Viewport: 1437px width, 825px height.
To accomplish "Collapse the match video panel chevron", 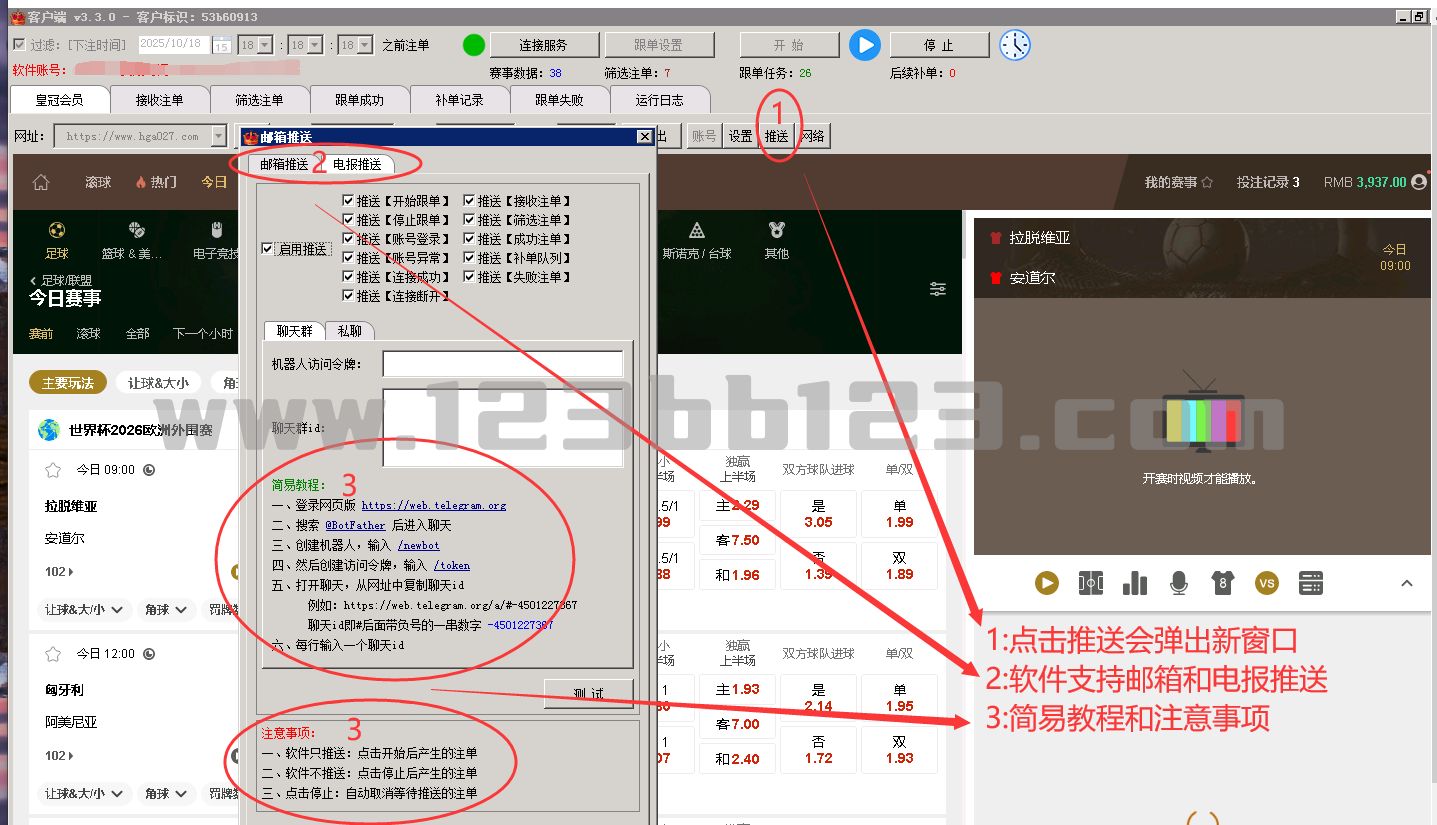I will tap(1406, 583).
